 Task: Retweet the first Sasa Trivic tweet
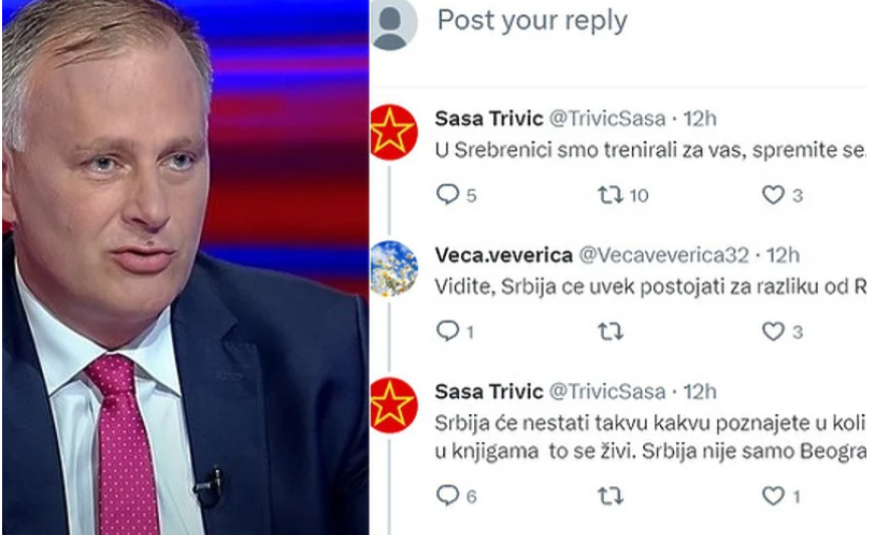(610, 195)
